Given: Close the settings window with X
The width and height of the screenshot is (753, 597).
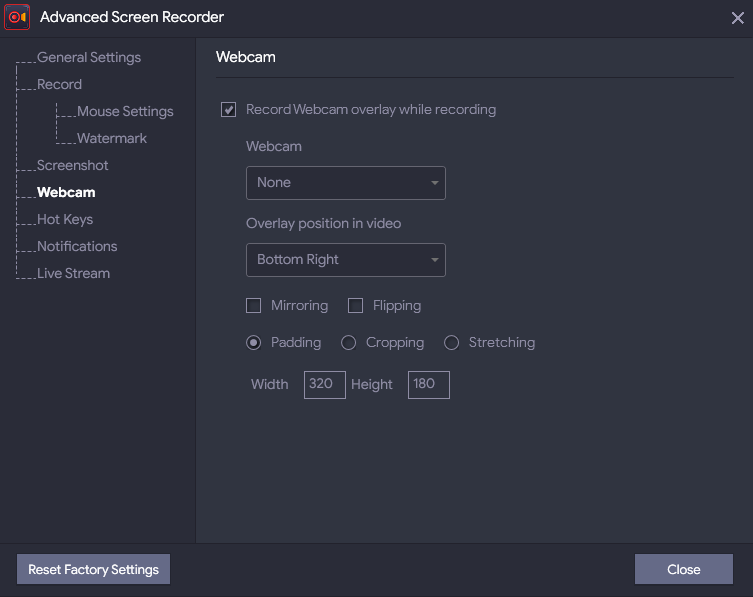Looking at the screenshot, I should pyautogui.click(x=737, y=17).
